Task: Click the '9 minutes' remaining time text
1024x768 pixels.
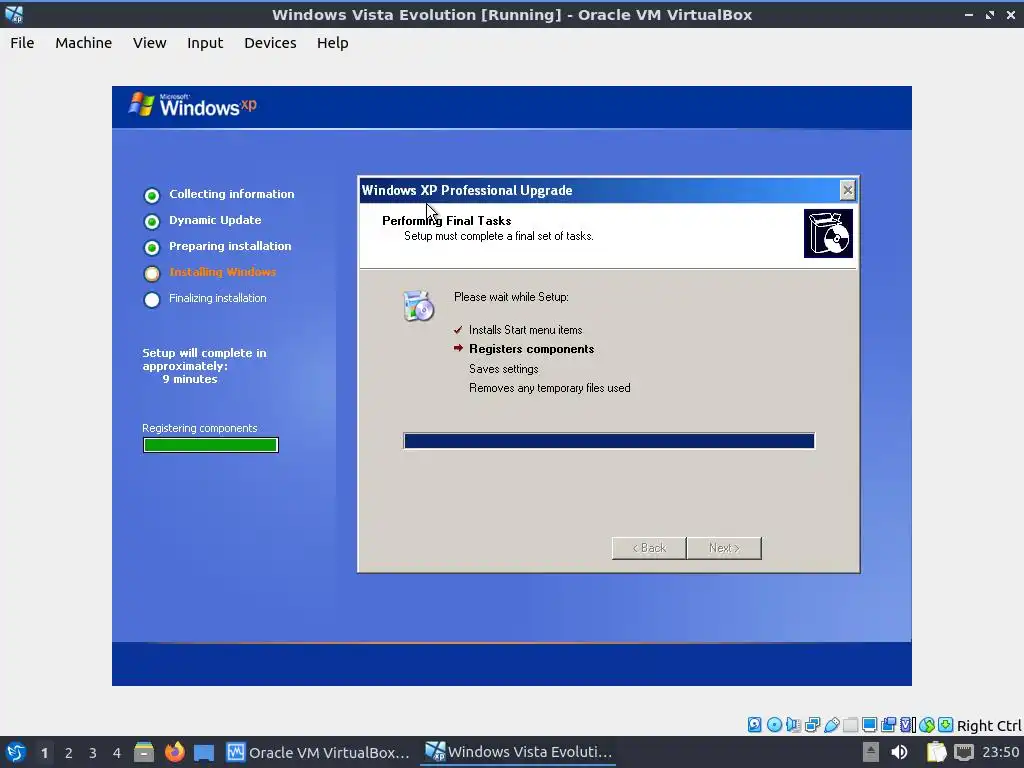Action: (x=189, y=379)
